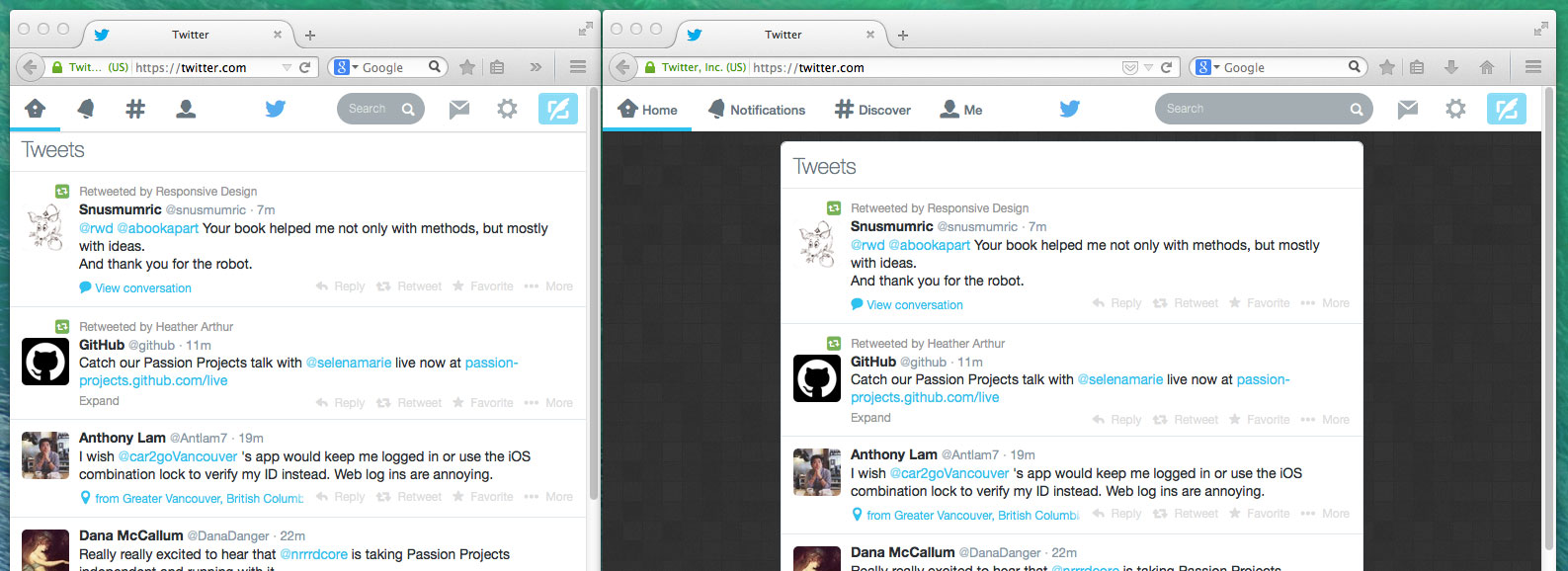This screenshot has height=571, width=1568.
Task: Open the Notifications tab in right window
Action: [x=757, y=110]
